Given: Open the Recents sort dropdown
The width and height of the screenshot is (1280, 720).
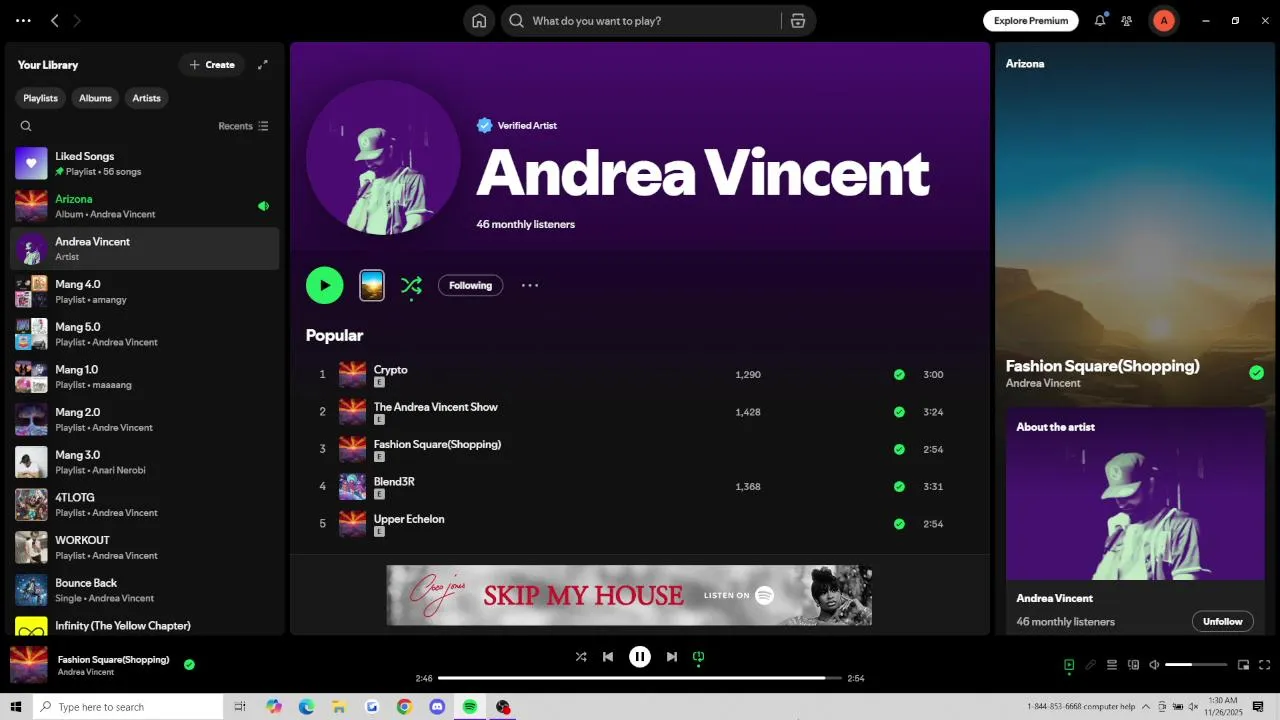Looking at the screenshot, I should tap(243, 126).
